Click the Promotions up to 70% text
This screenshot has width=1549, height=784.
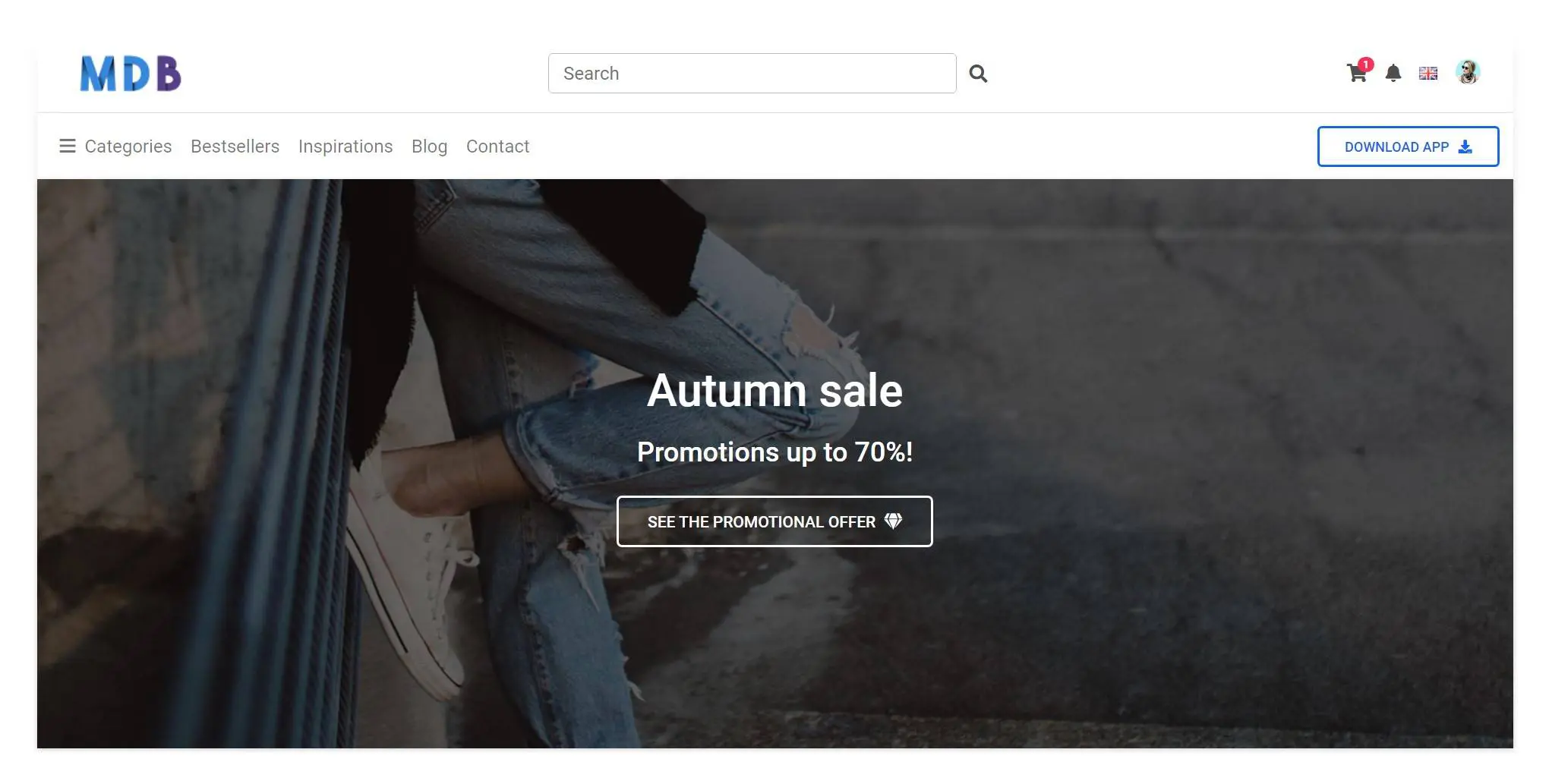(774, 452)
